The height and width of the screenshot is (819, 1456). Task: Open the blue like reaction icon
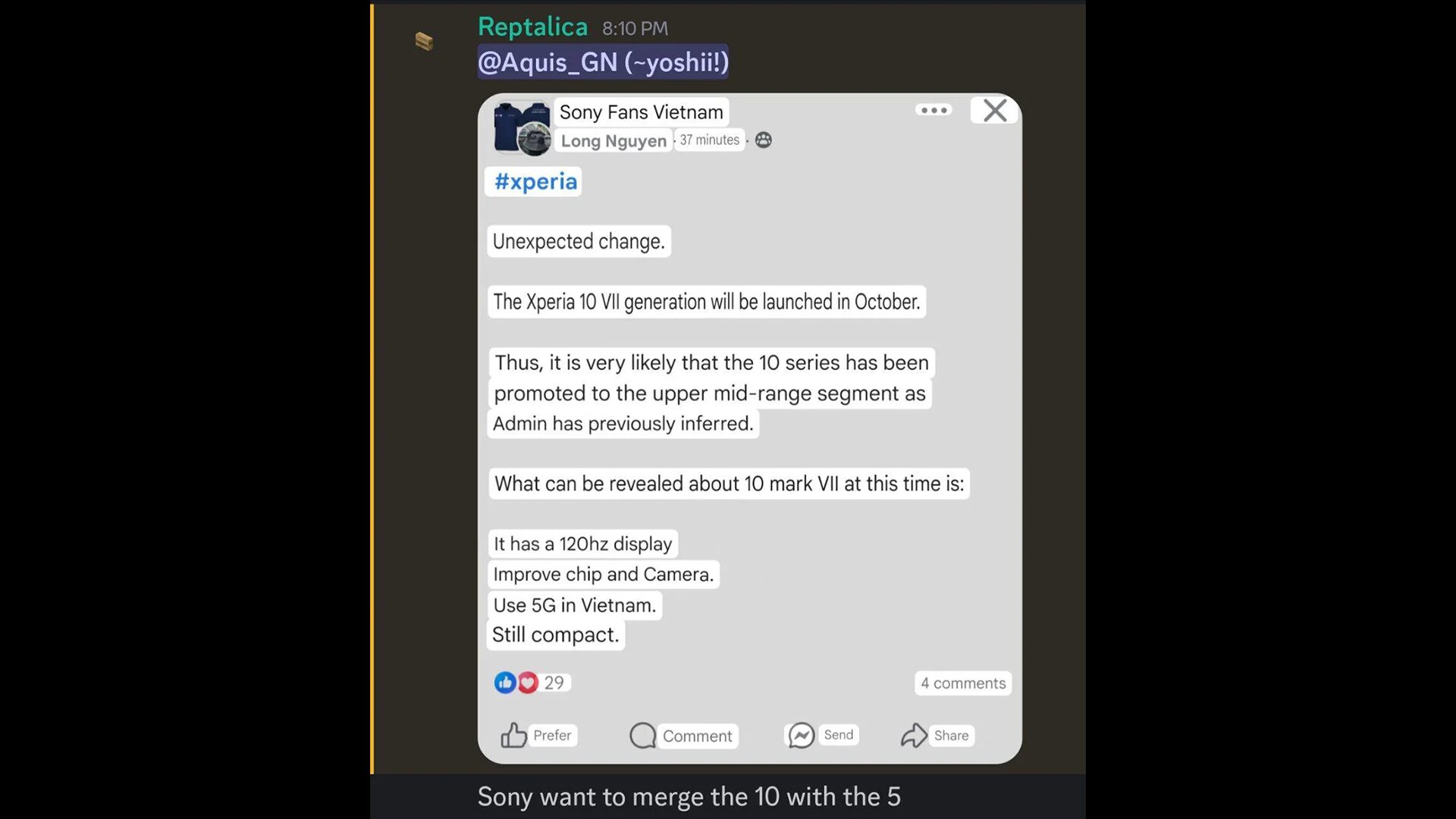point(504,682)
